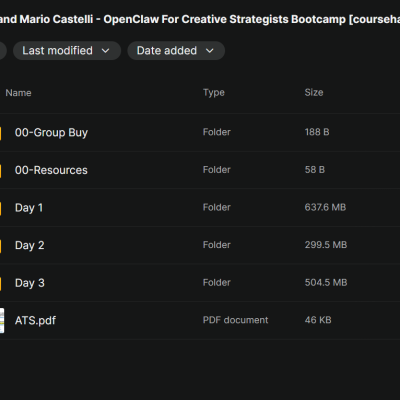Click the bootcamp folder title at top
Screen dimensions: 400x400
[200, 19]
